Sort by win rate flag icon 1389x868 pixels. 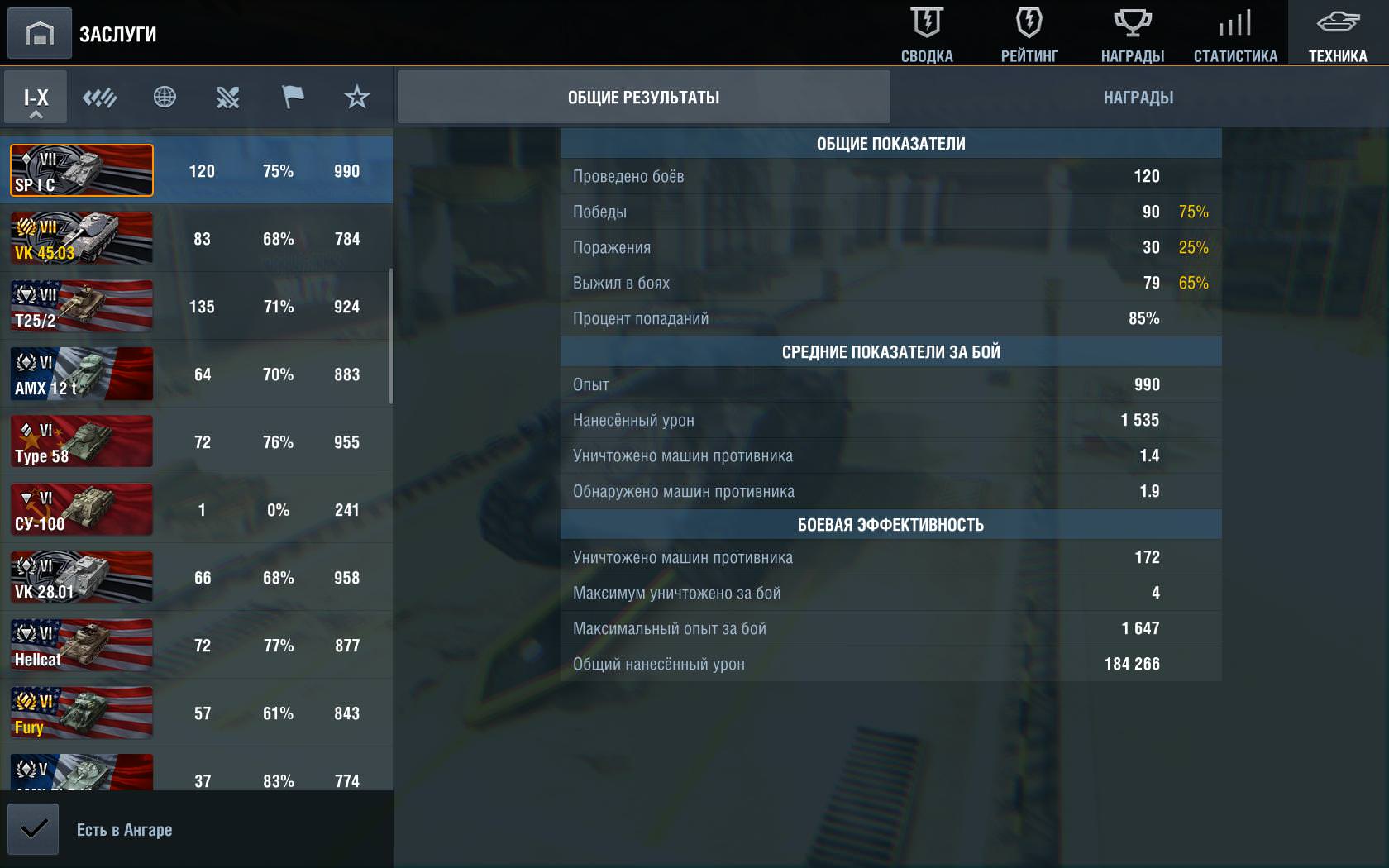tap(293, 98)
